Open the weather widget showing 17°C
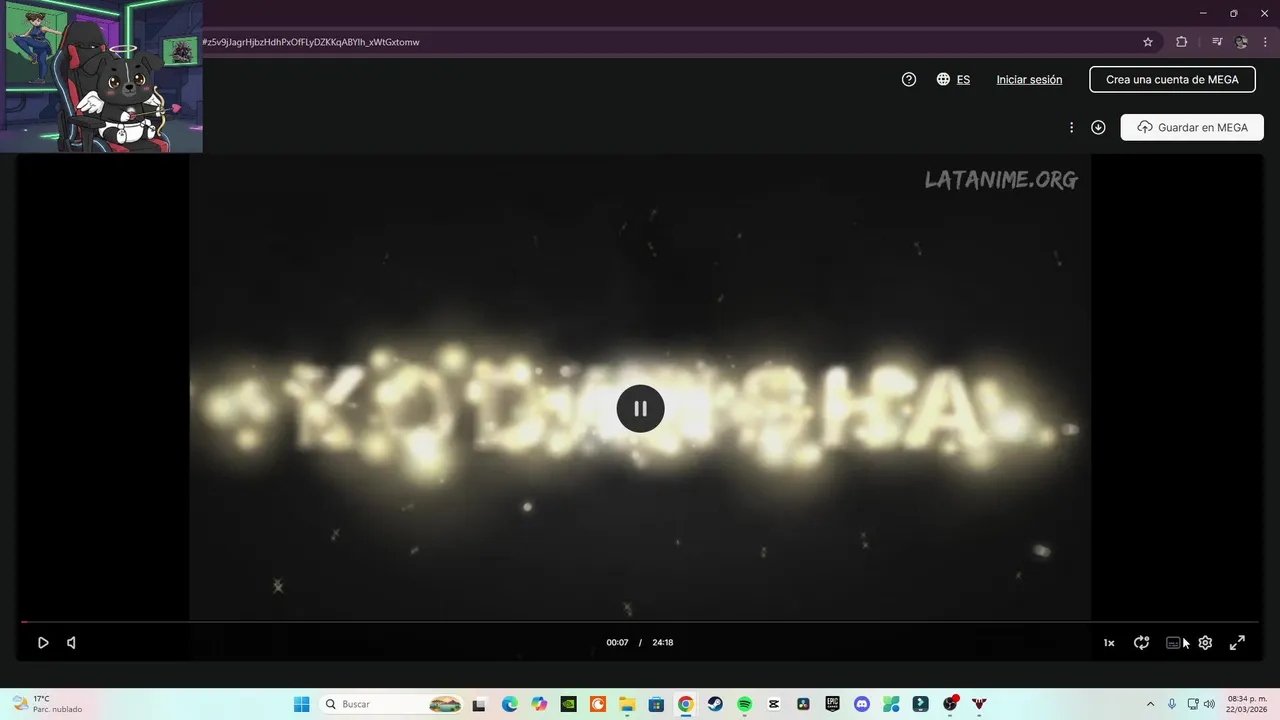 pos(48,704)
